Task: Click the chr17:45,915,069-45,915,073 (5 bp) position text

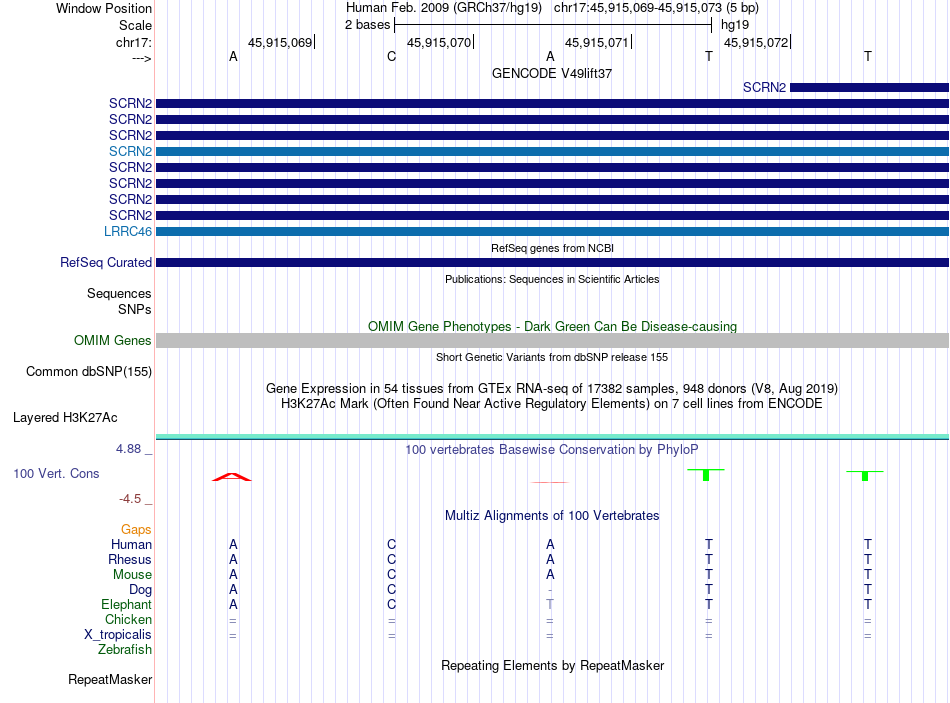Action: 656,8
